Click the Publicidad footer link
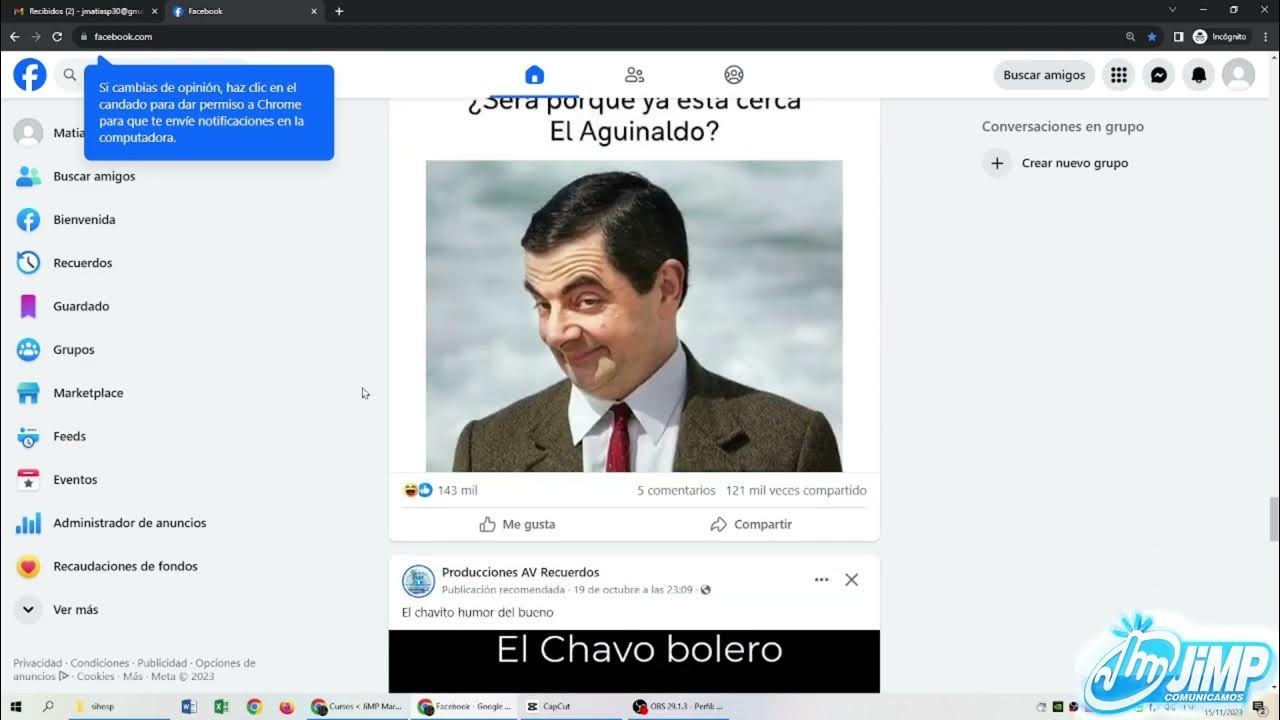 tap(162, 663)
